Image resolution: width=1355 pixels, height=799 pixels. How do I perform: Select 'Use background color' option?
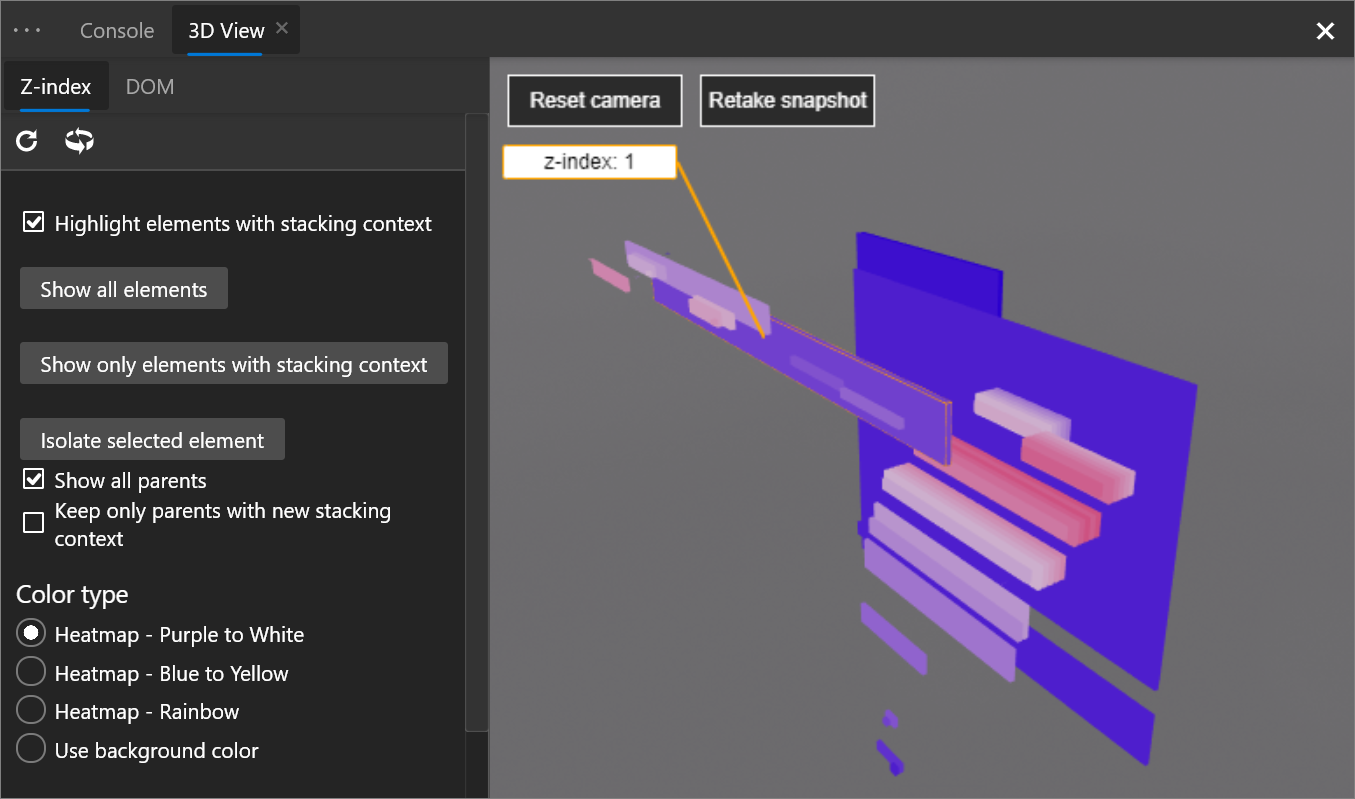(x=30, y=748)
